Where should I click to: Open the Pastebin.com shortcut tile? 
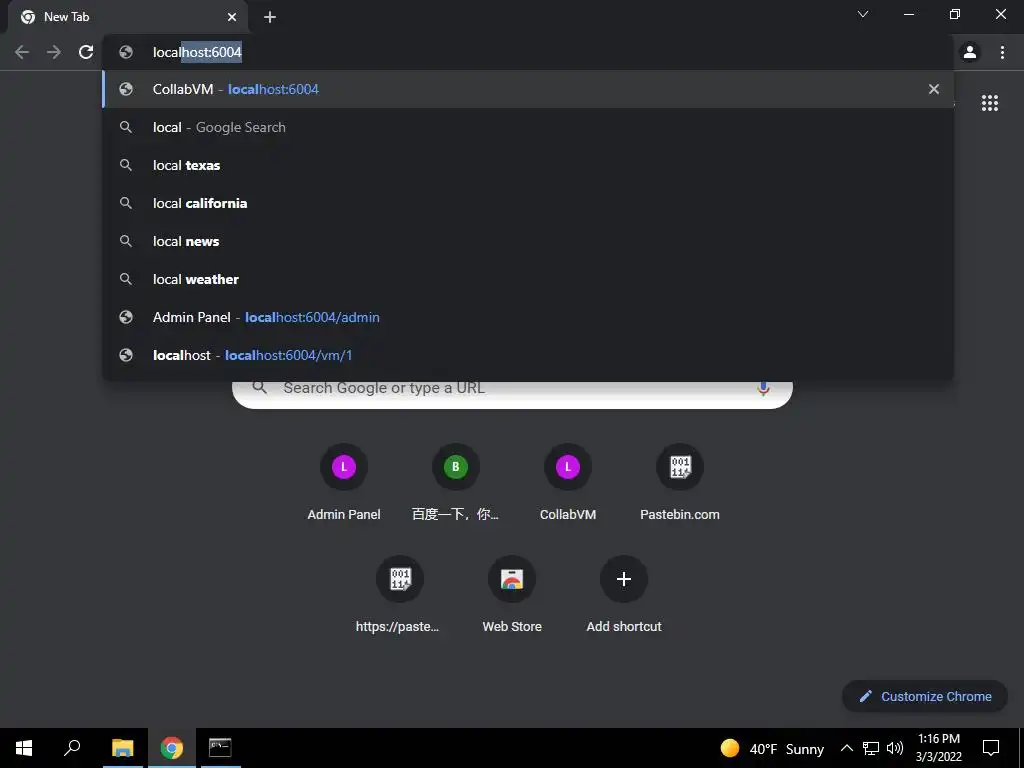(680, 483)
